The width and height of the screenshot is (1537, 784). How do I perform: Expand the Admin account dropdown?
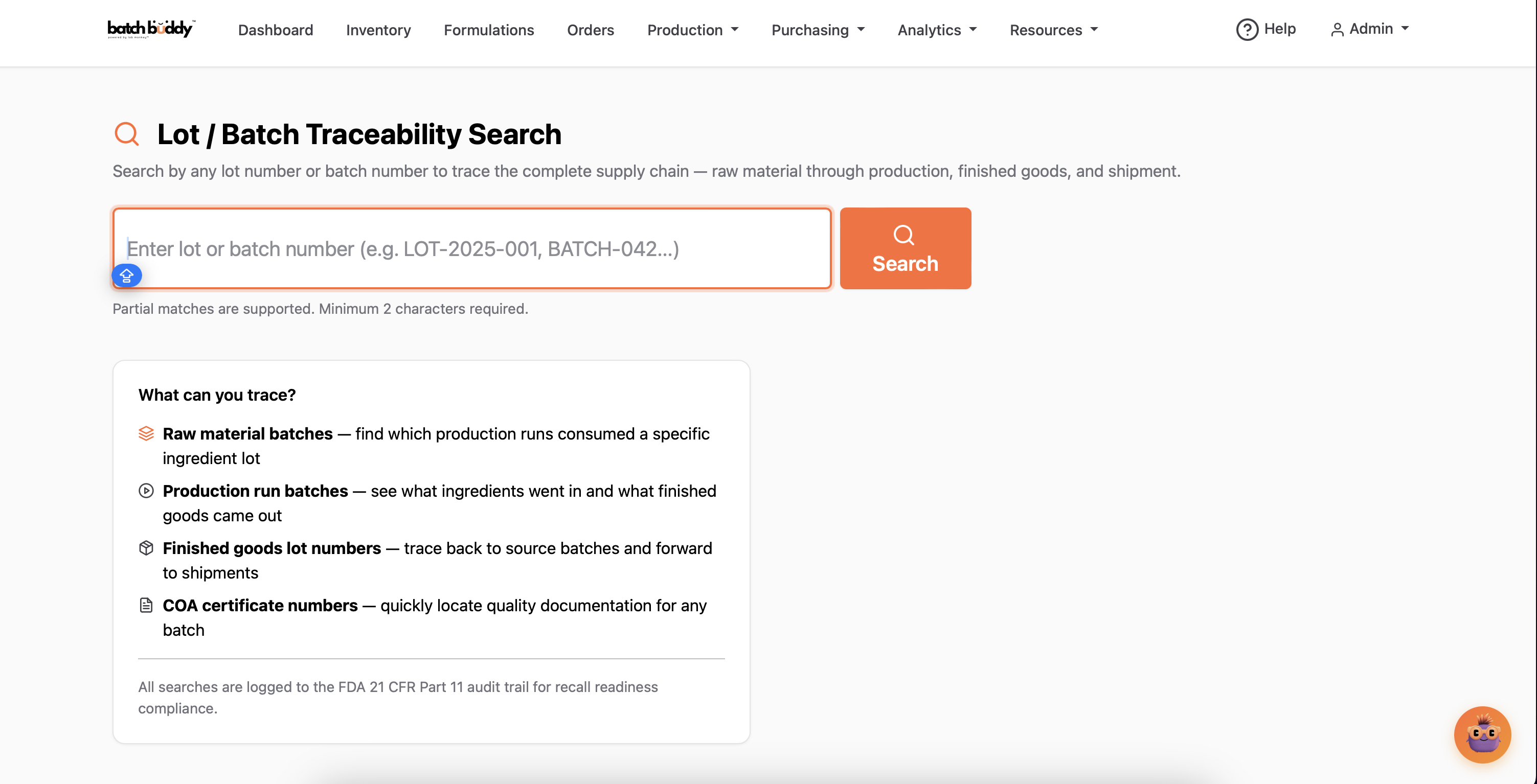point(1370,29)
